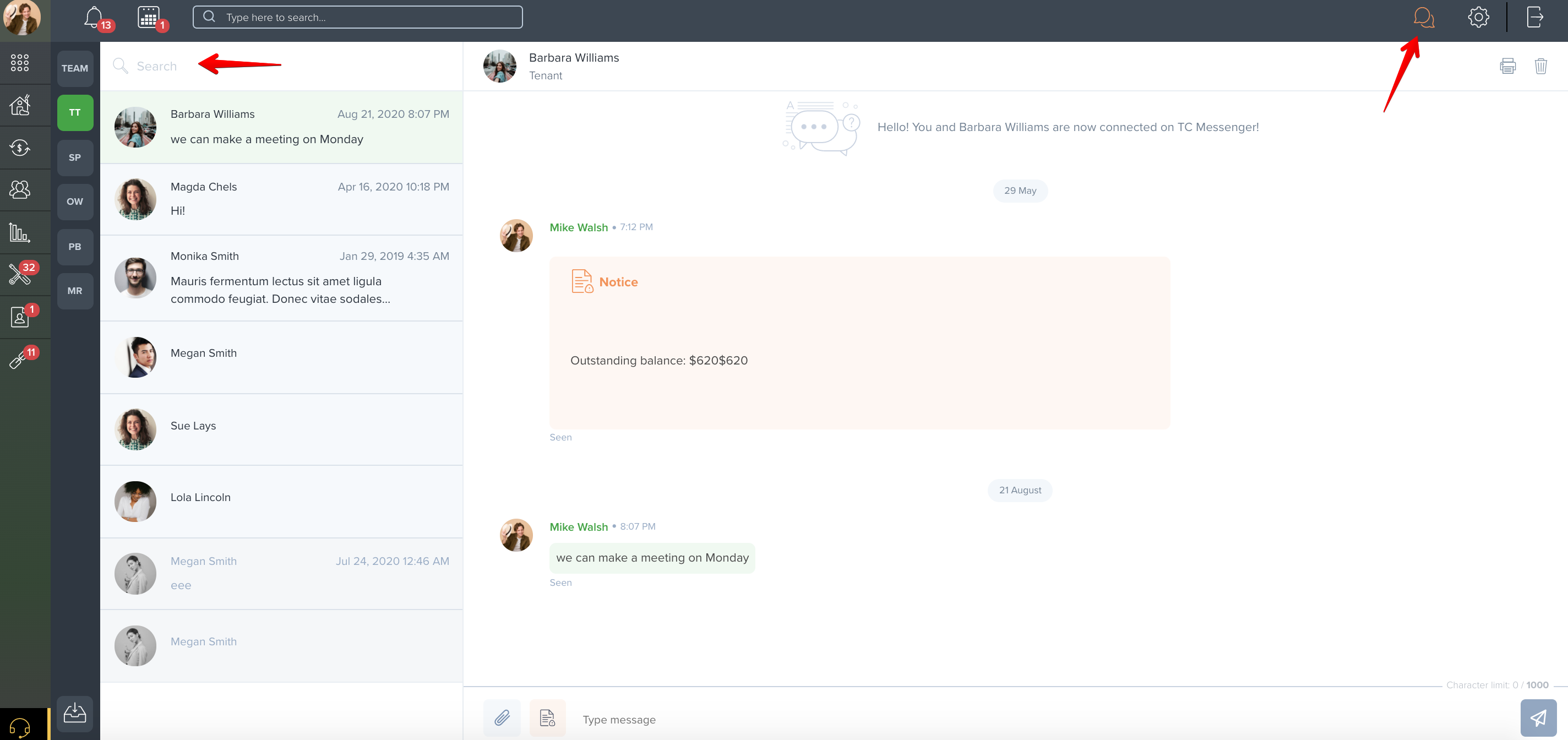Click the conversations Search field
Image resolution: width=1568 pixels, height=740 pixels.
pos(281,66)
